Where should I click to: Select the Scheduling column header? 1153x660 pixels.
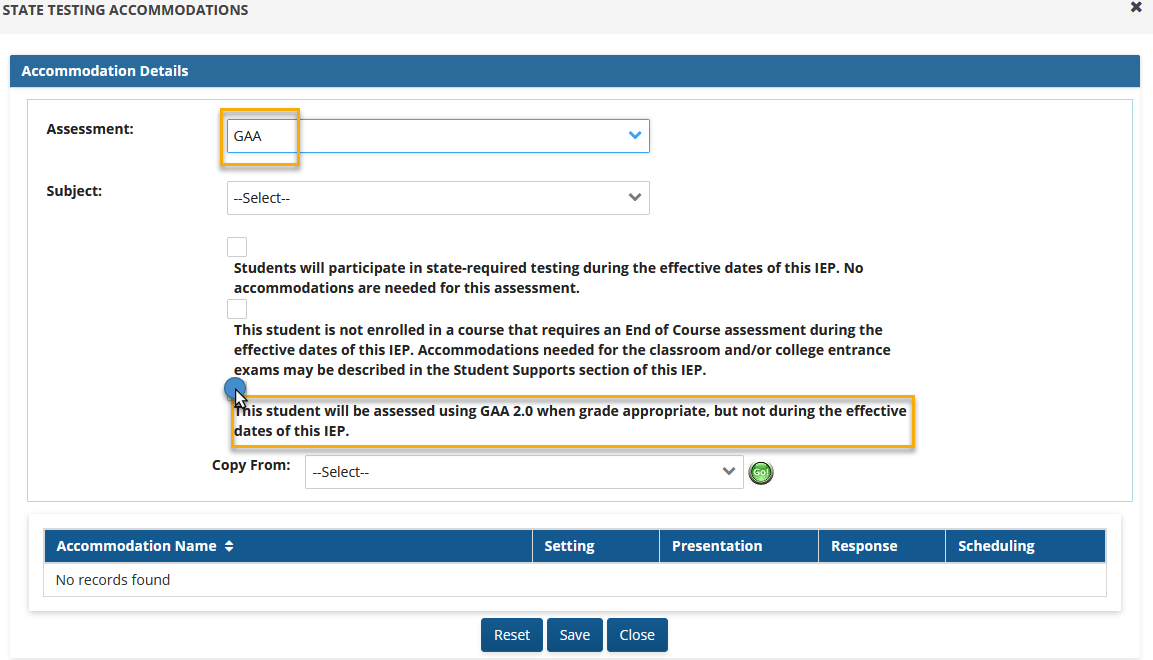click(x=995, y=546)
